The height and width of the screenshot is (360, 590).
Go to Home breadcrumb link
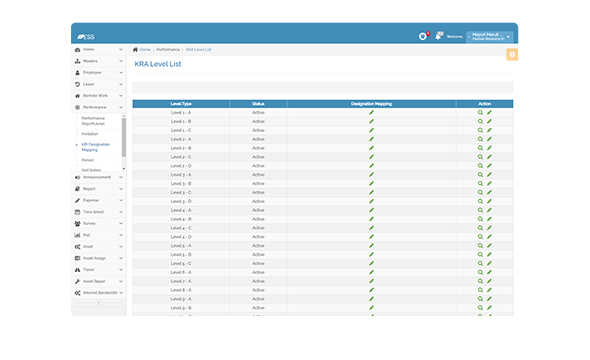pos(145,50)
